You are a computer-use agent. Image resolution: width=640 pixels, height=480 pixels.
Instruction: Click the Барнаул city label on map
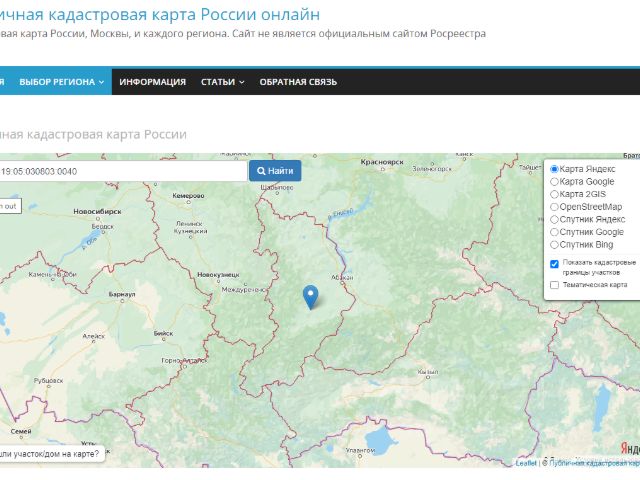(122, 294)
